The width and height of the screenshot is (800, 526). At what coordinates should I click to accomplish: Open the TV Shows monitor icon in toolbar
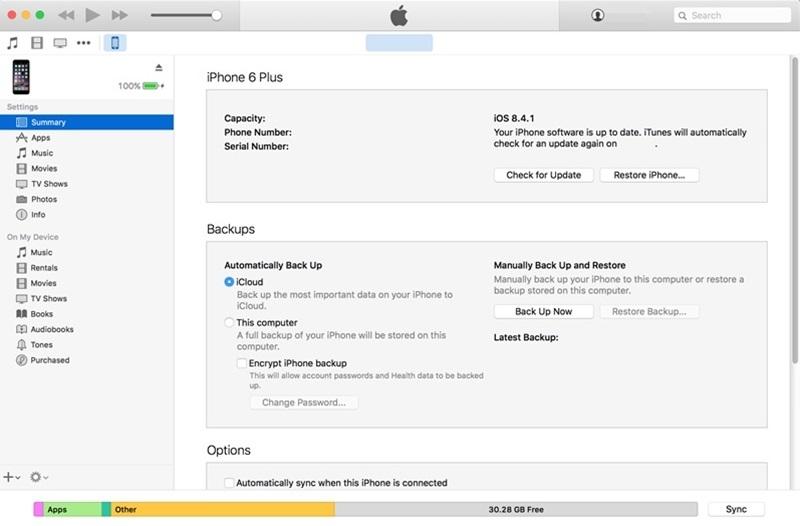[60, 43]
